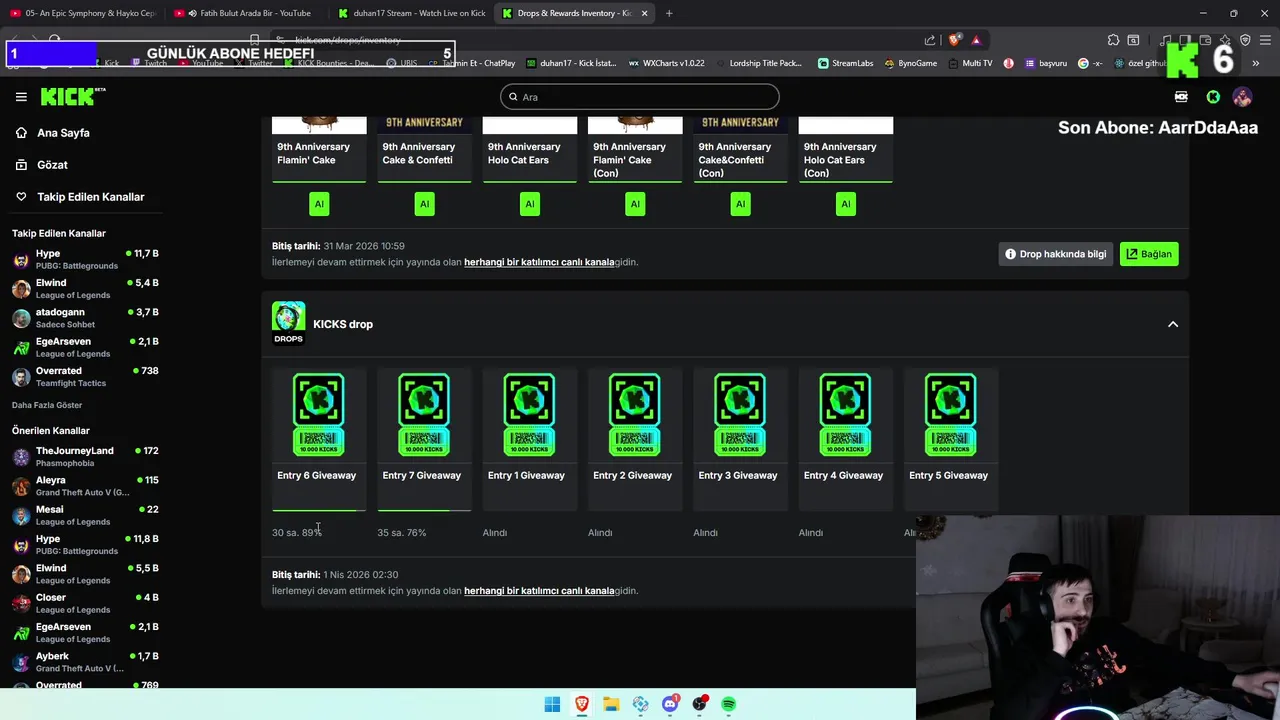Click the 30 sa. 89% progress text

tap(297, 533)
